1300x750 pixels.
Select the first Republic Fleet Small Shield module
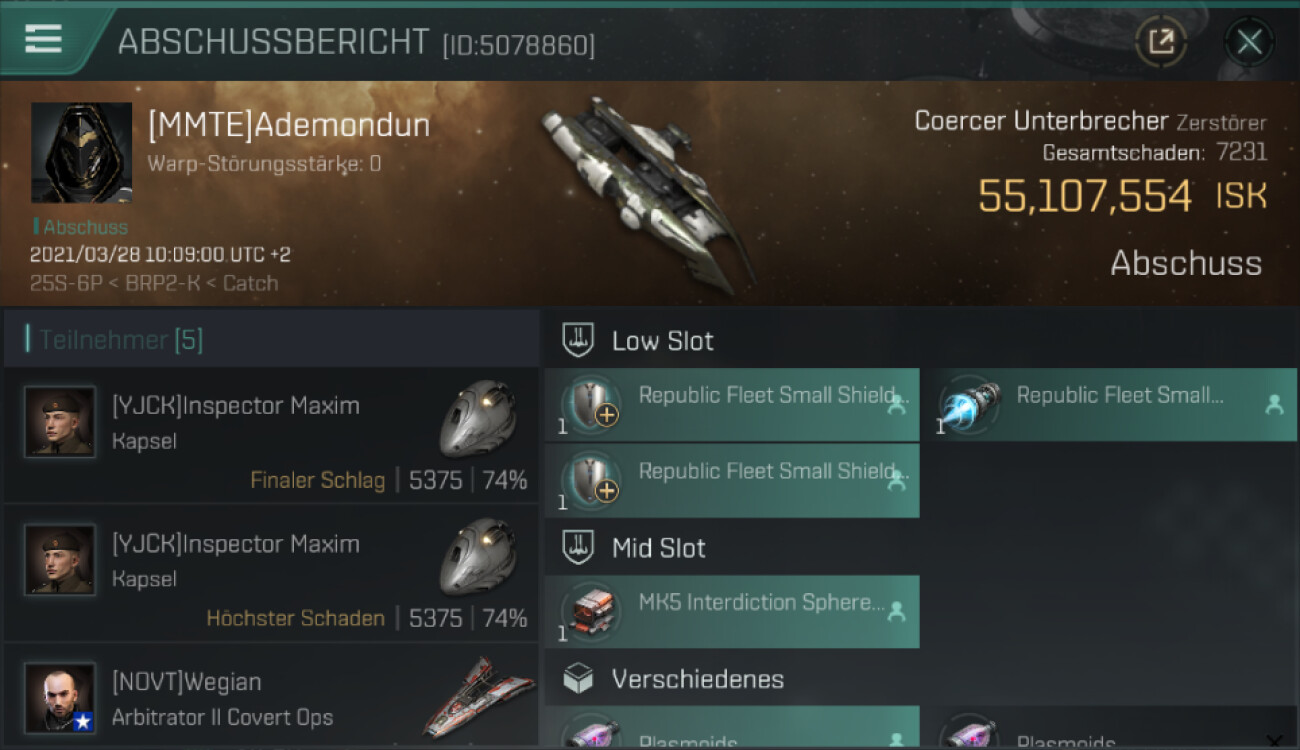pos(731,404)
